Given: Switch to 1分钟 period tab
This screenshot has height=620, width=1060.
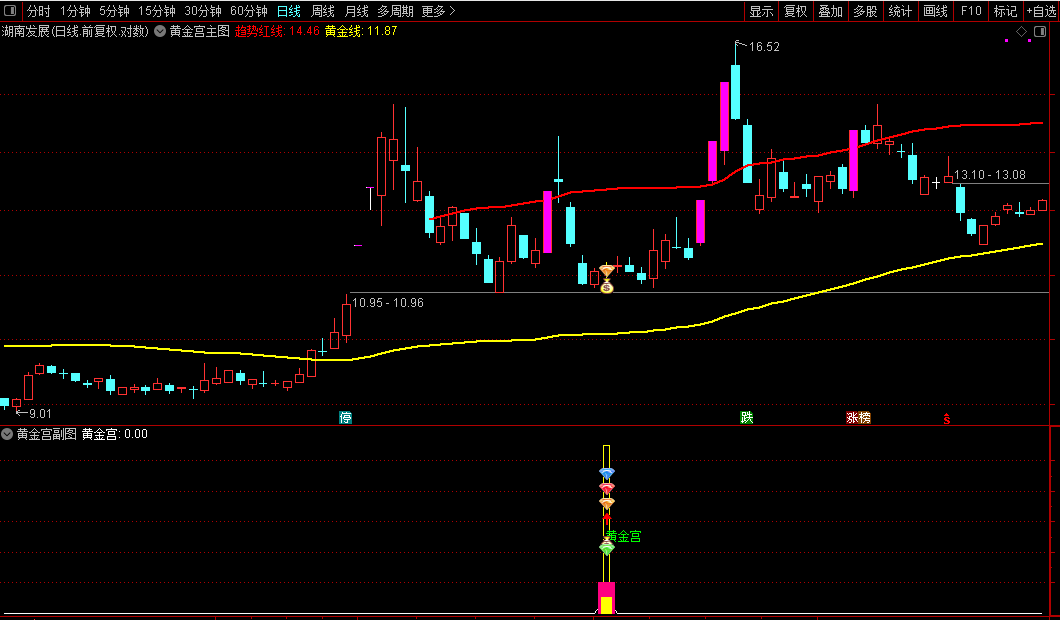Looking at the screenshot, I should 75,11.
